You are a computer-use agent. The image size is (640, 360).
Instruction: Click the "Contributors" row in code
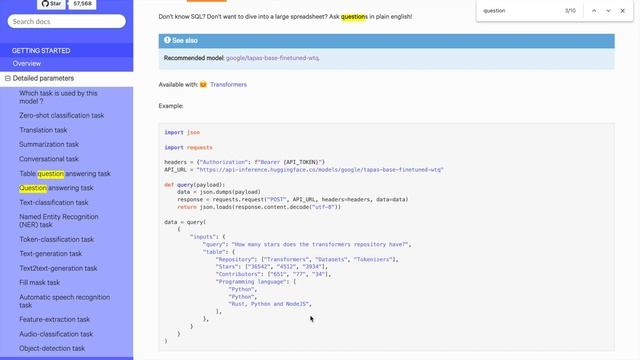coord(273,274)
